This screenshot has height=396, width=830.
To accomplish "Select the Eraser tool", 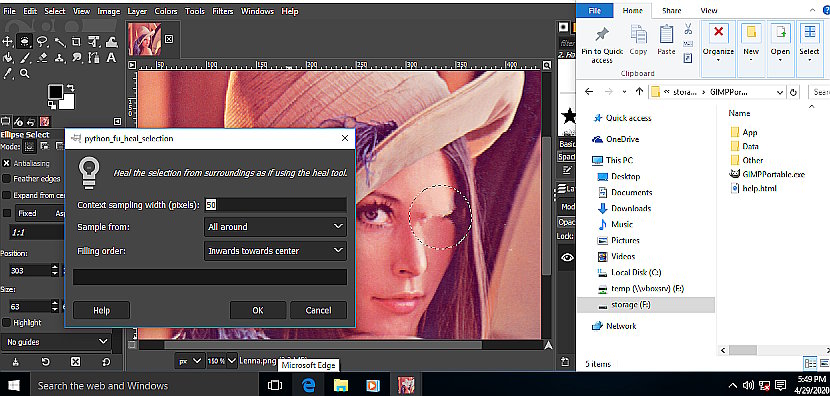I will click(42, 58).
